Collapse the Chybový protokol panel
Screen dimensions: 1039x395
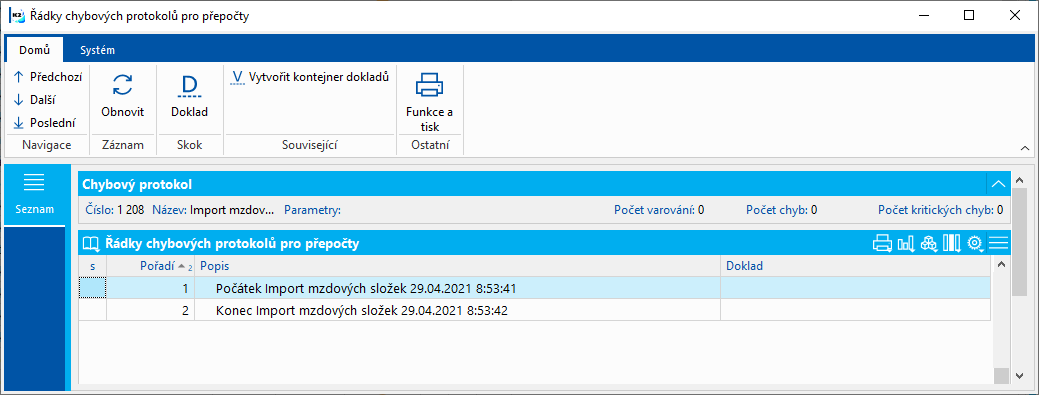click(999, 184)
